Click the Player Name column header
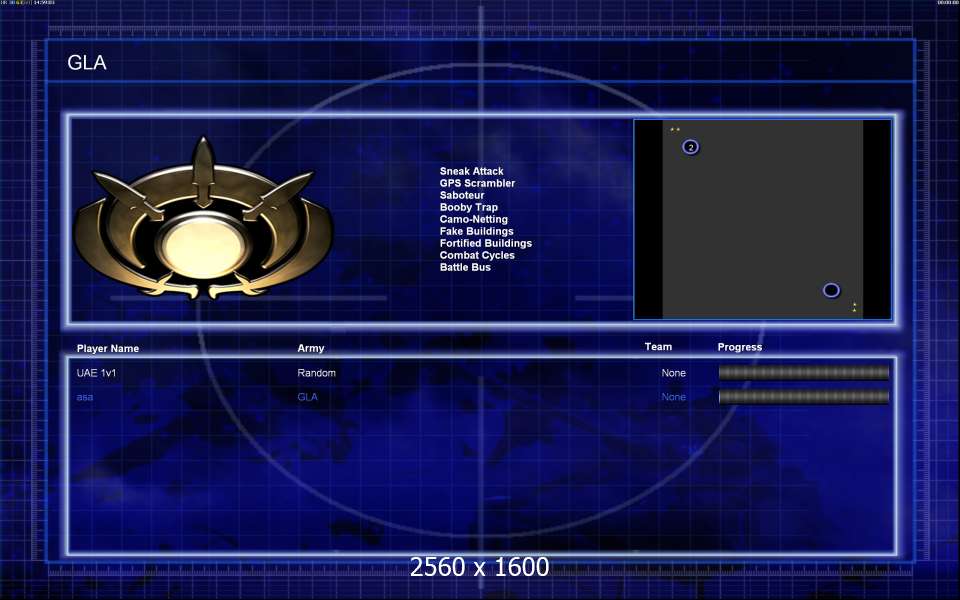960x600 pixels. pos(108,349)
